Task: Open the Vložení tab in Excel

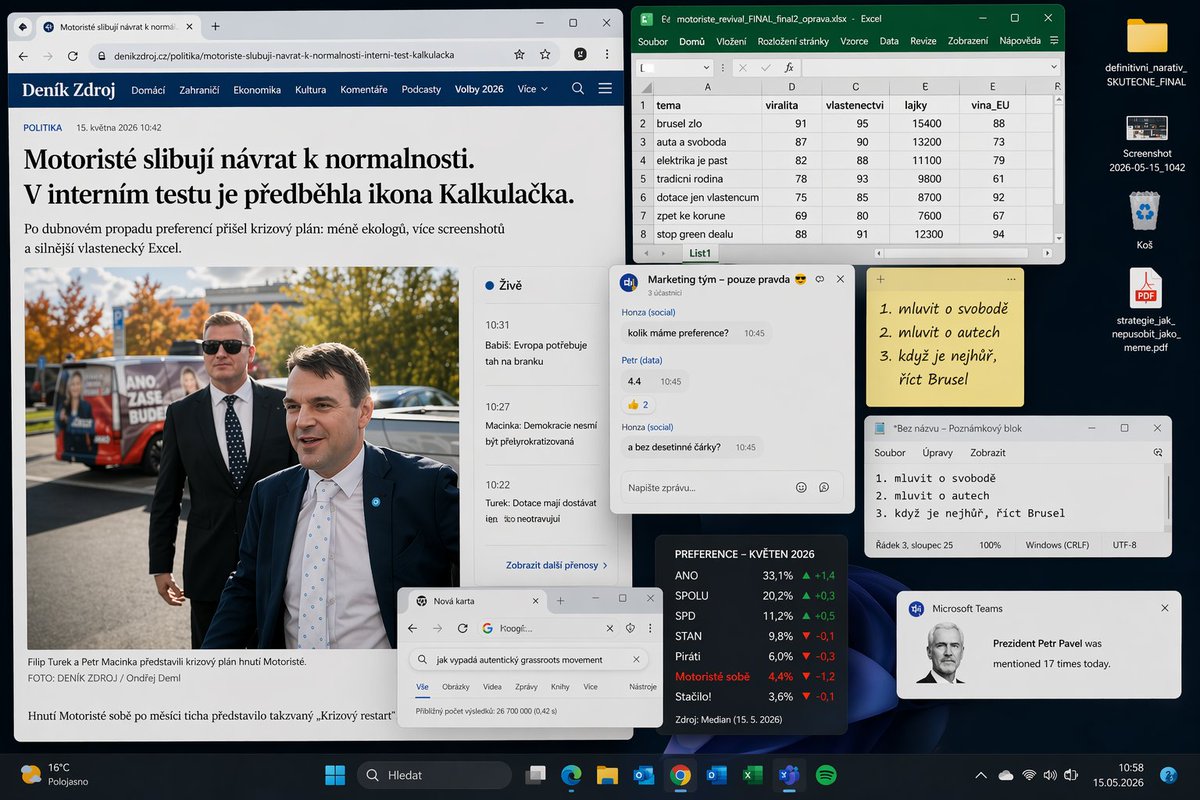Action: pos(732,41)
